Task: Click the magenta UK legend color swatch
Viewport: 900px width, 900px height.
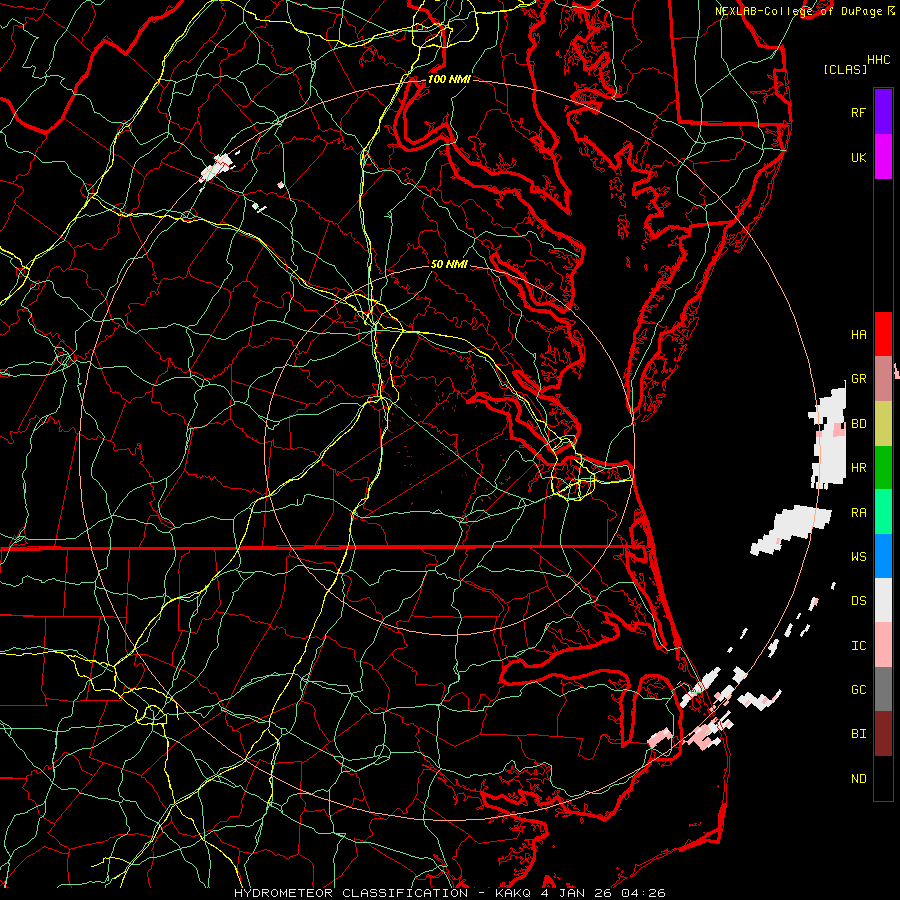Action: pyautogui.click(x=883, y=156)
